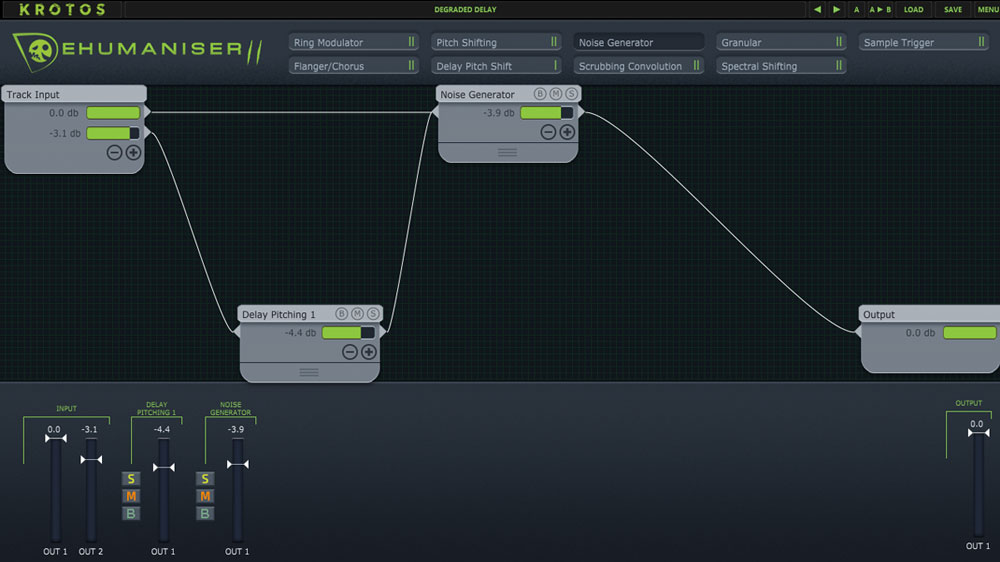Open the MENU in the top bar
Screen dimensions: 1000x562
[987, 10]
